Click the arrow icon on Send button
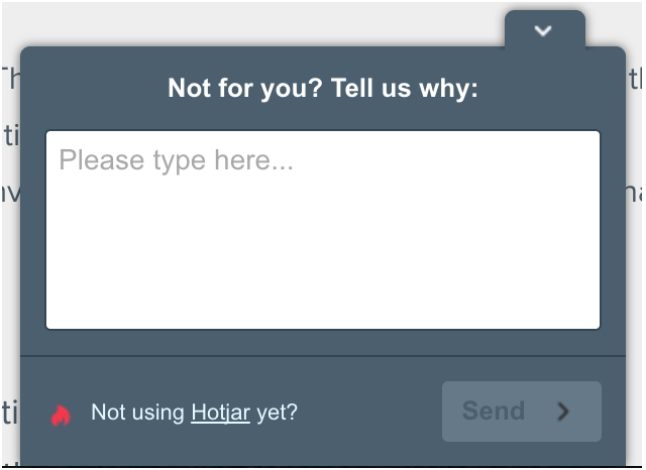646x470 pixels. click(563, 411)
